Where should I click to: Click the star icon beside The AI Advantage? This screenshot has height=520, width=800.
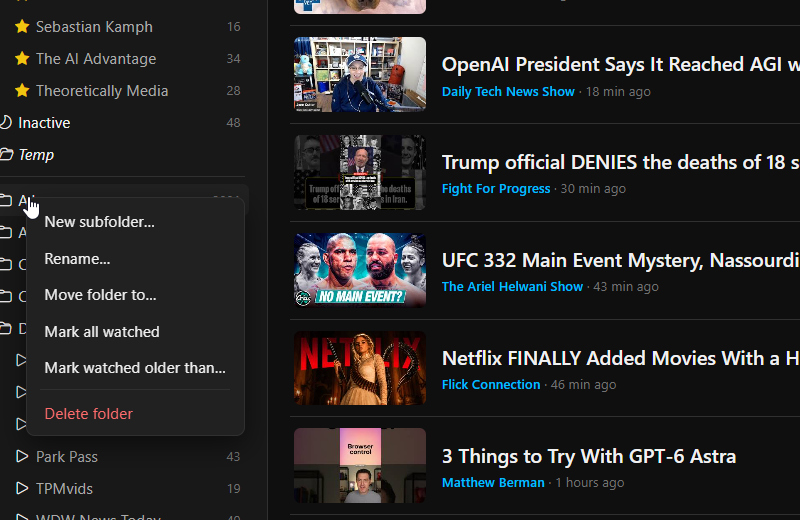point(22,59)
